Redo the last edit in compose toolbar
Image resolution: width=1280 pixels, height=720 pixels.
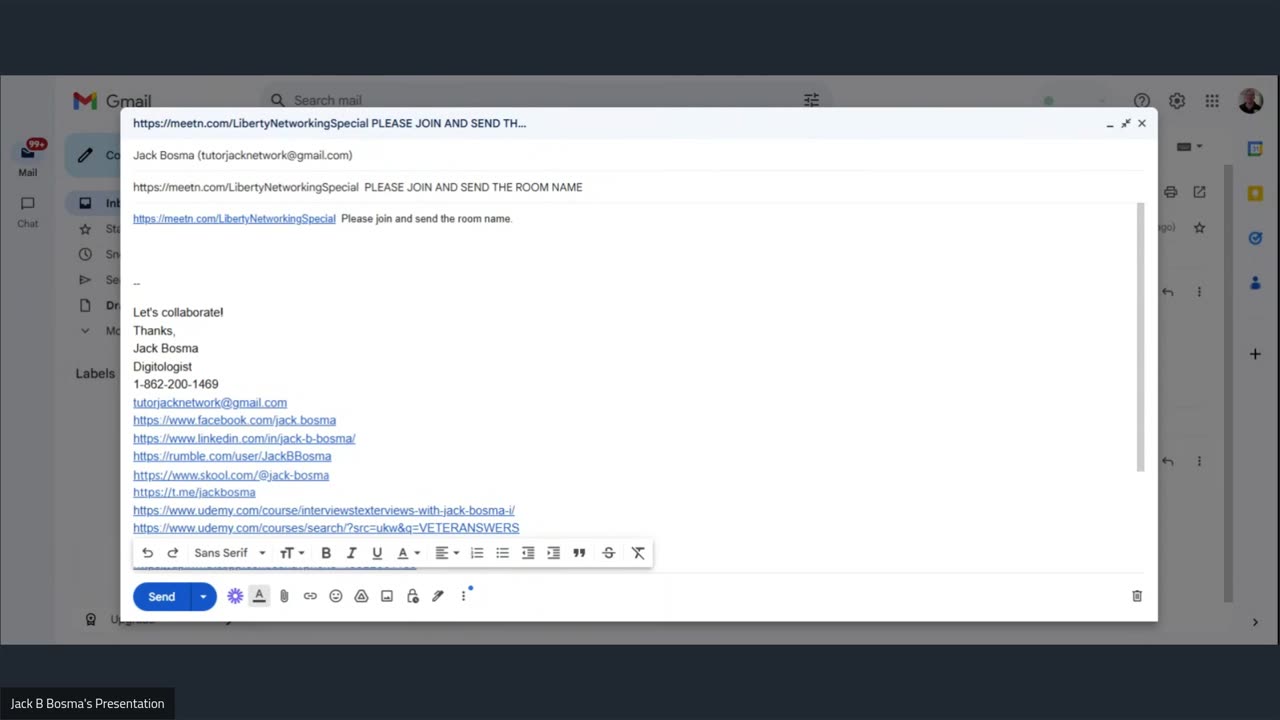[173, 553]
